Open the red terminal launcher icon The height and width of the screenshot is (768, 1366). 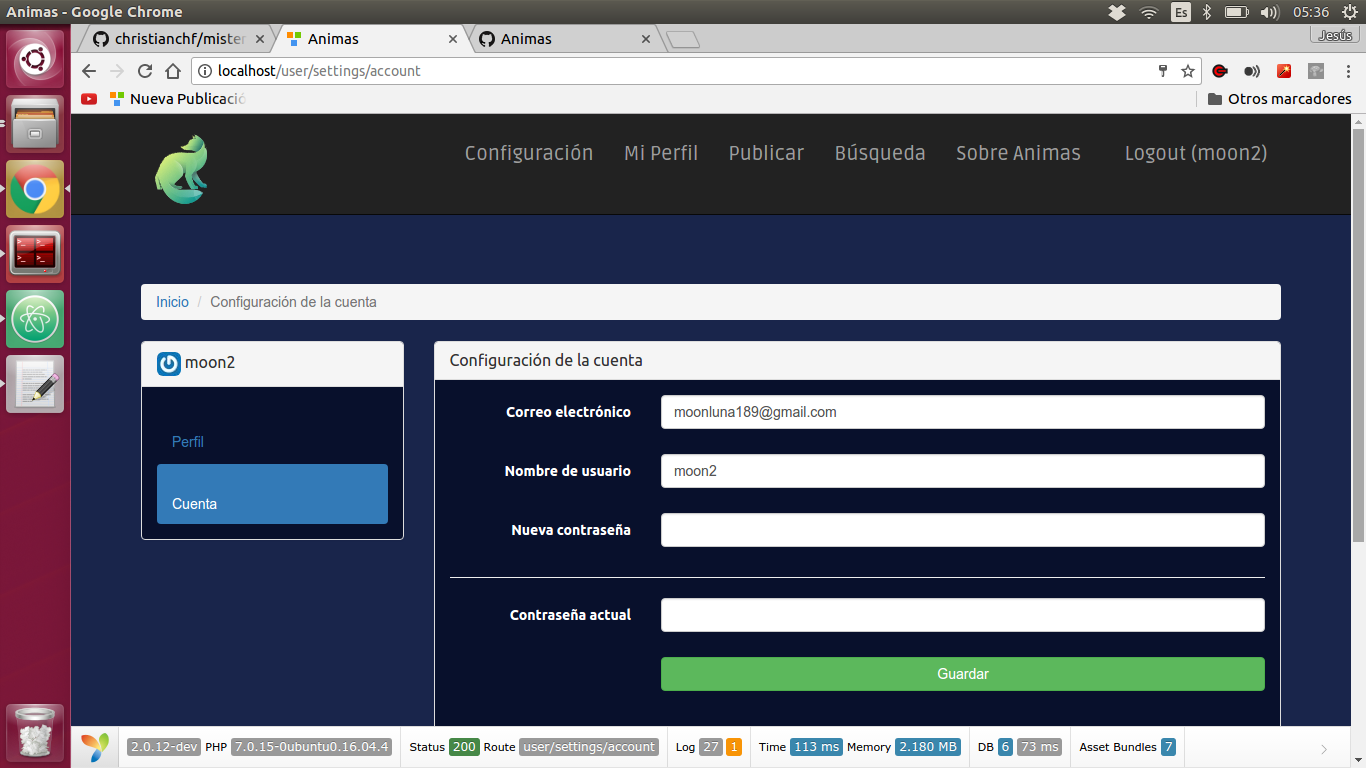(35, 253)
